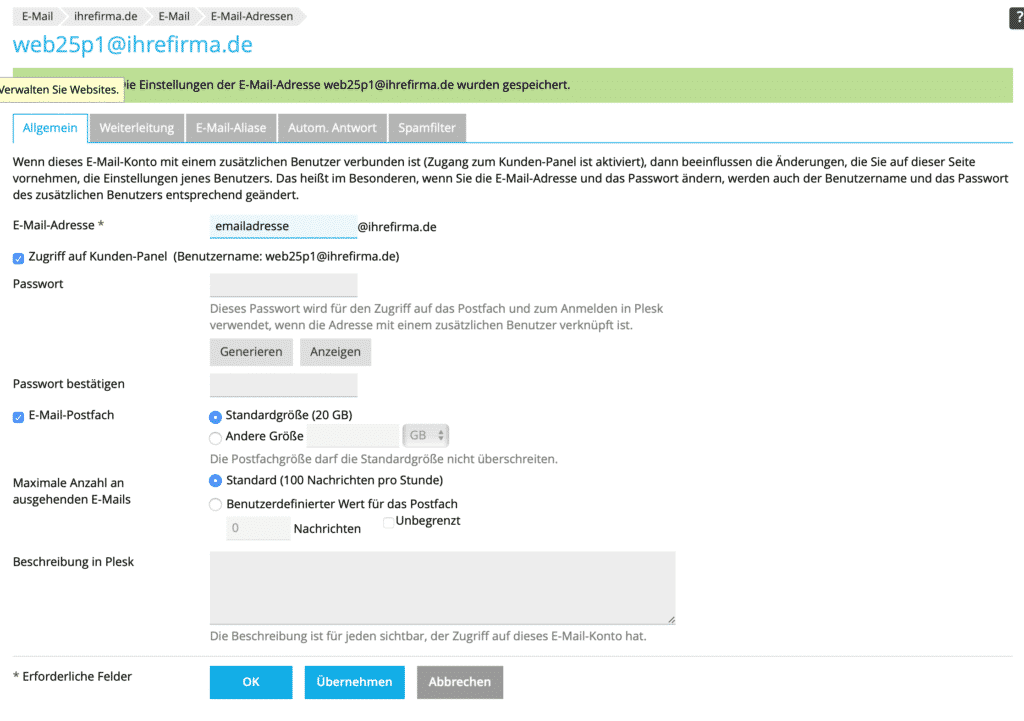Go to the Autom. Antwort tab
Screen dimensions: 1024x721
tap(332, 128)
